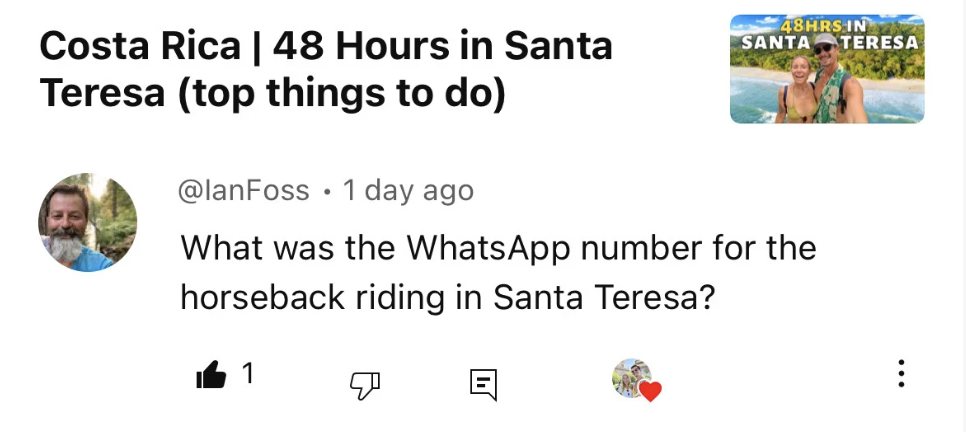
Task: Click "horseback riding in Santa Teresa?" comment line
Action: 446,298
